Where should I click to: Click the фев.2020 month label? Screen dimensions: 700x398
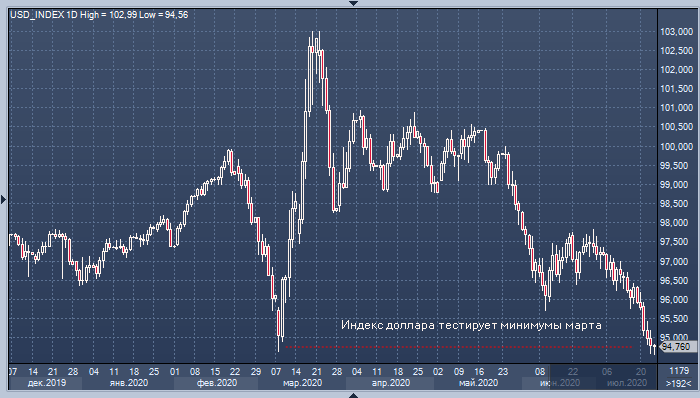216,383
